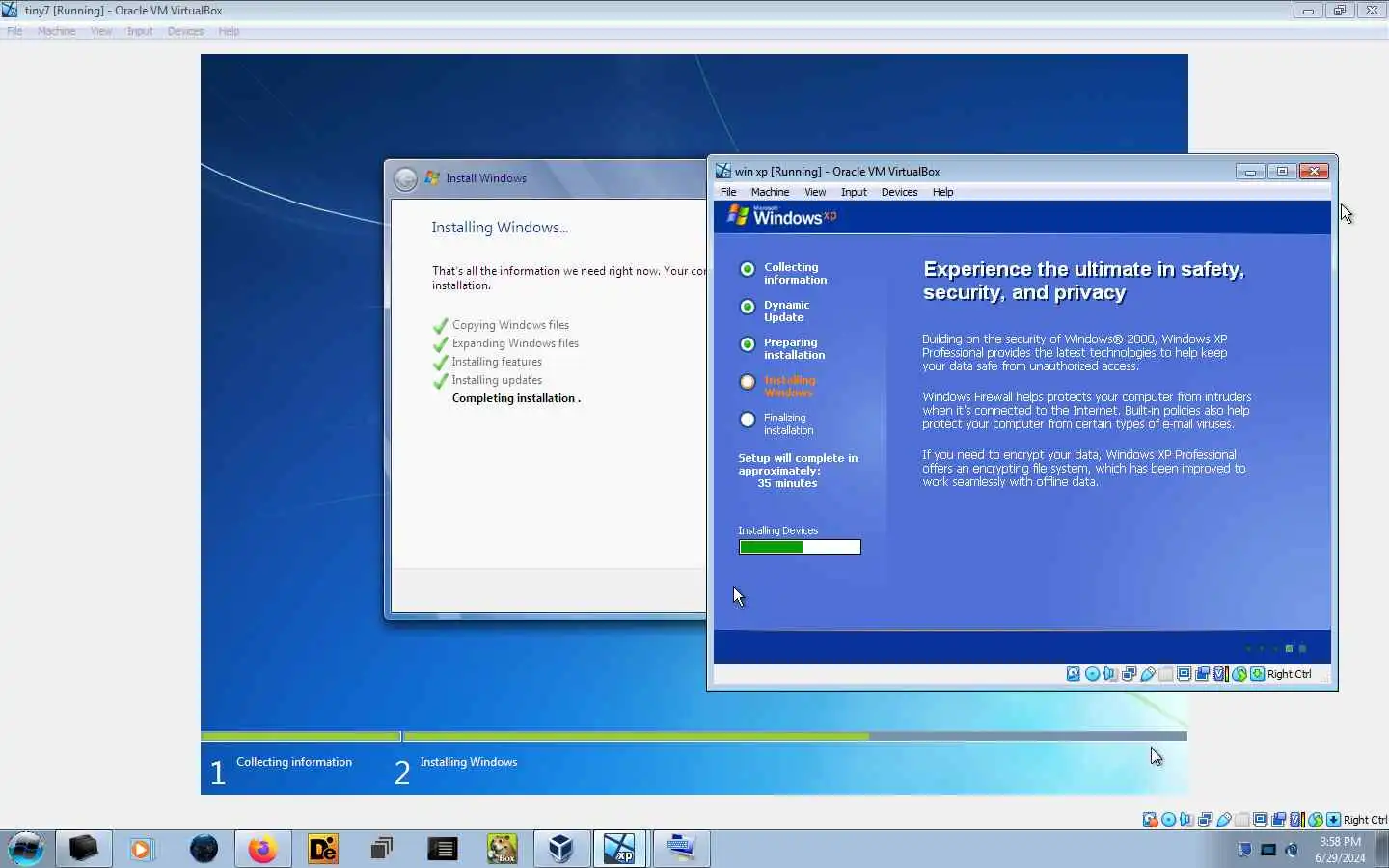Screen dimensions: 1389x868
Task: Open Firefox from the taskbar
Action: [262, 849]
